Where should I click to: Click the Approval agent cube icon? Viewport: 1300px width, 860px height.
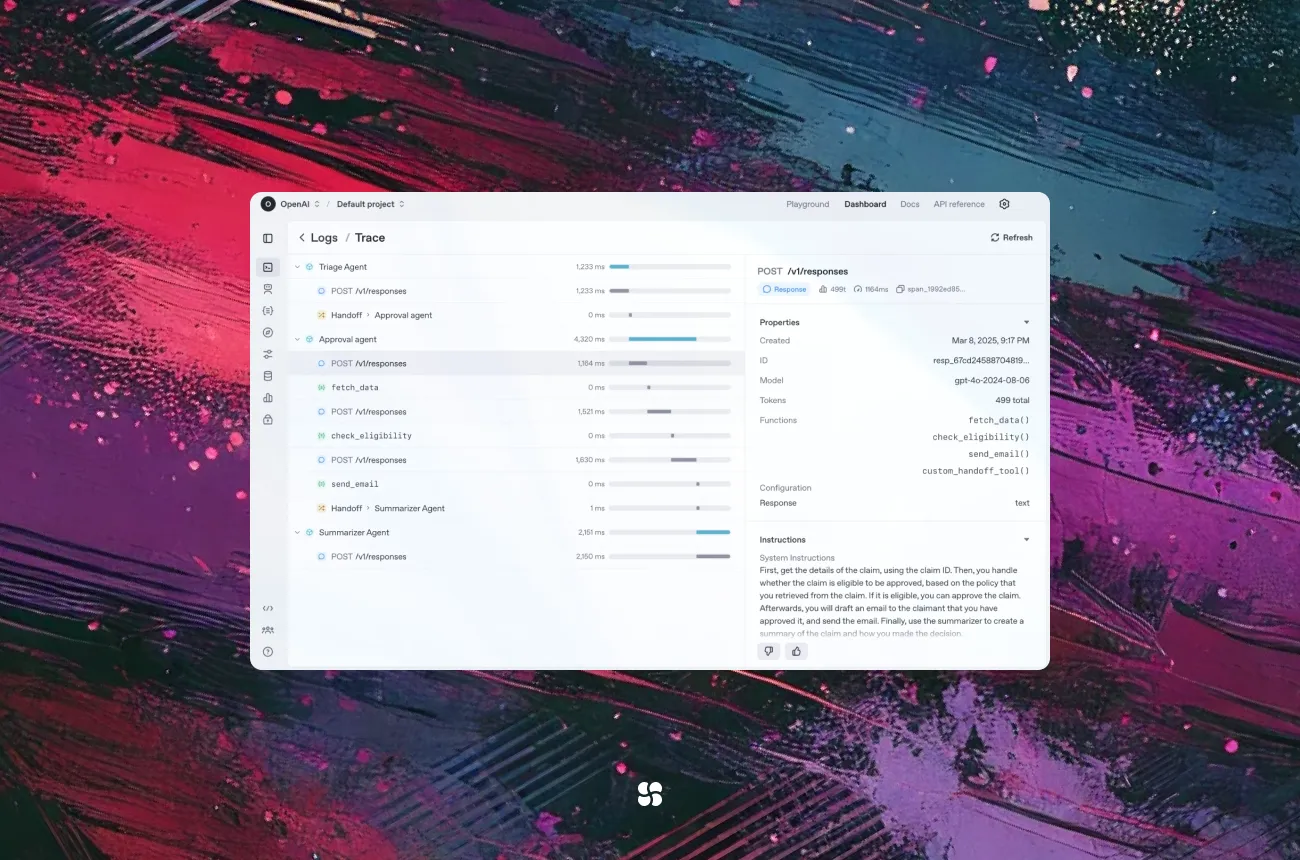click(x=310, y=340)
